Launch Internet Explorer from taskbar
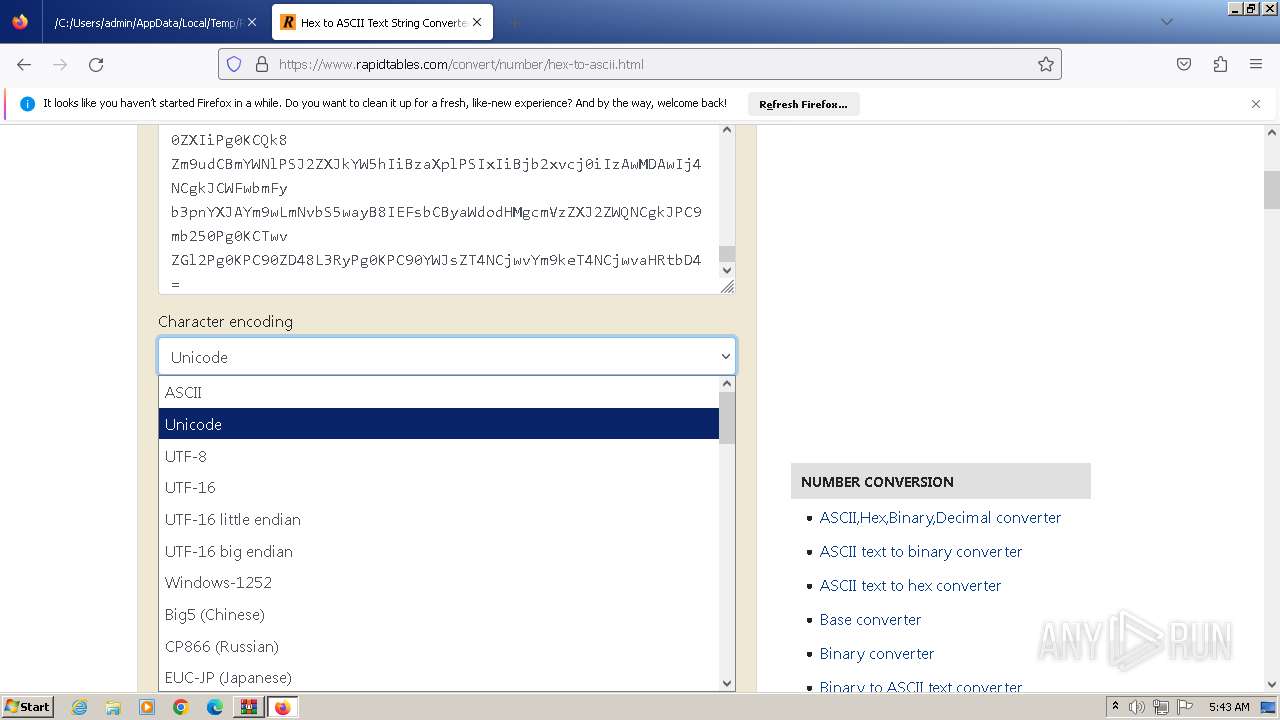1280x720 pixels. coord(80,707)
